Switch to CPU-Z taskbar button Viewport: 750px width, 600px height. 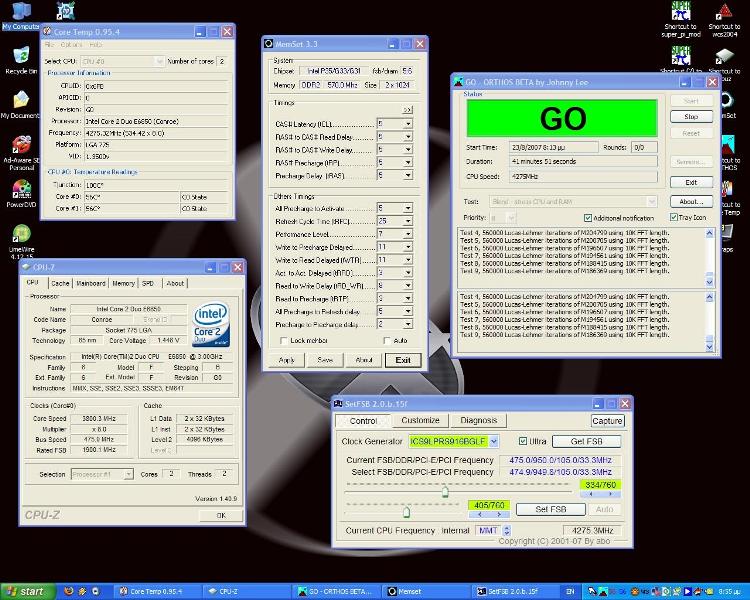(246, 591)
